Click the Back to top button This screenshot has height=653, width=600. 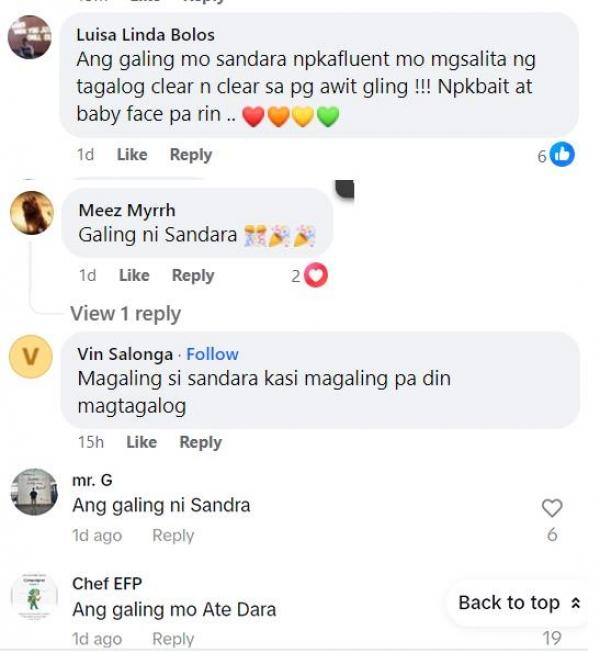point(519,603)
